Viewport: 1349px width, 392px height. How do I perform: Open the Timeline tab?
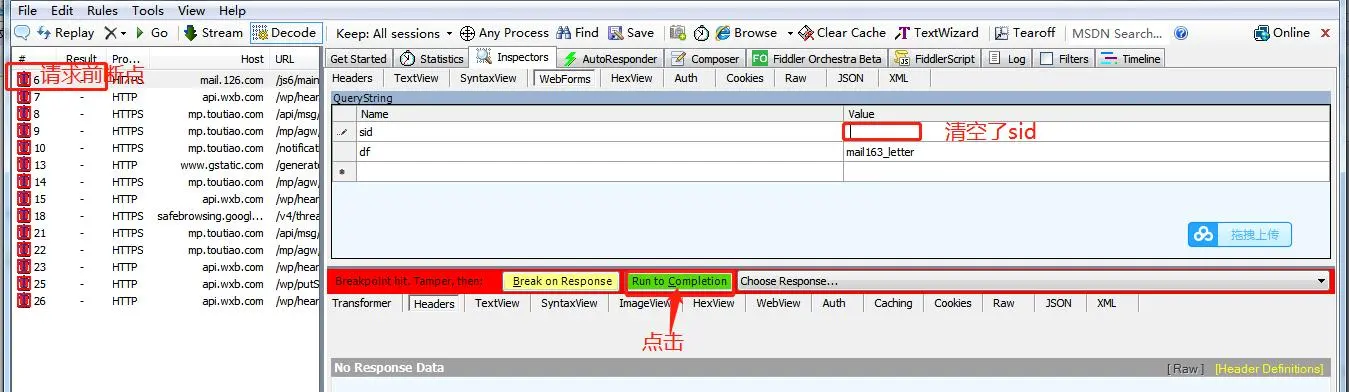1131,59
